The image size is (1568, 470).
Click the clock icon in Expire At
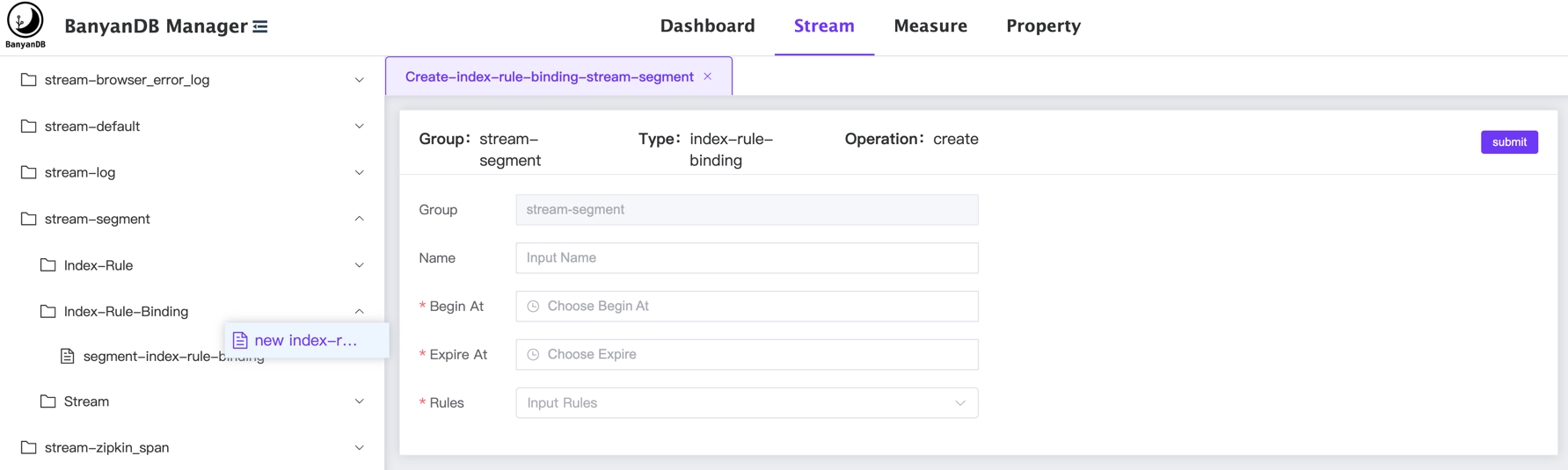533,355
